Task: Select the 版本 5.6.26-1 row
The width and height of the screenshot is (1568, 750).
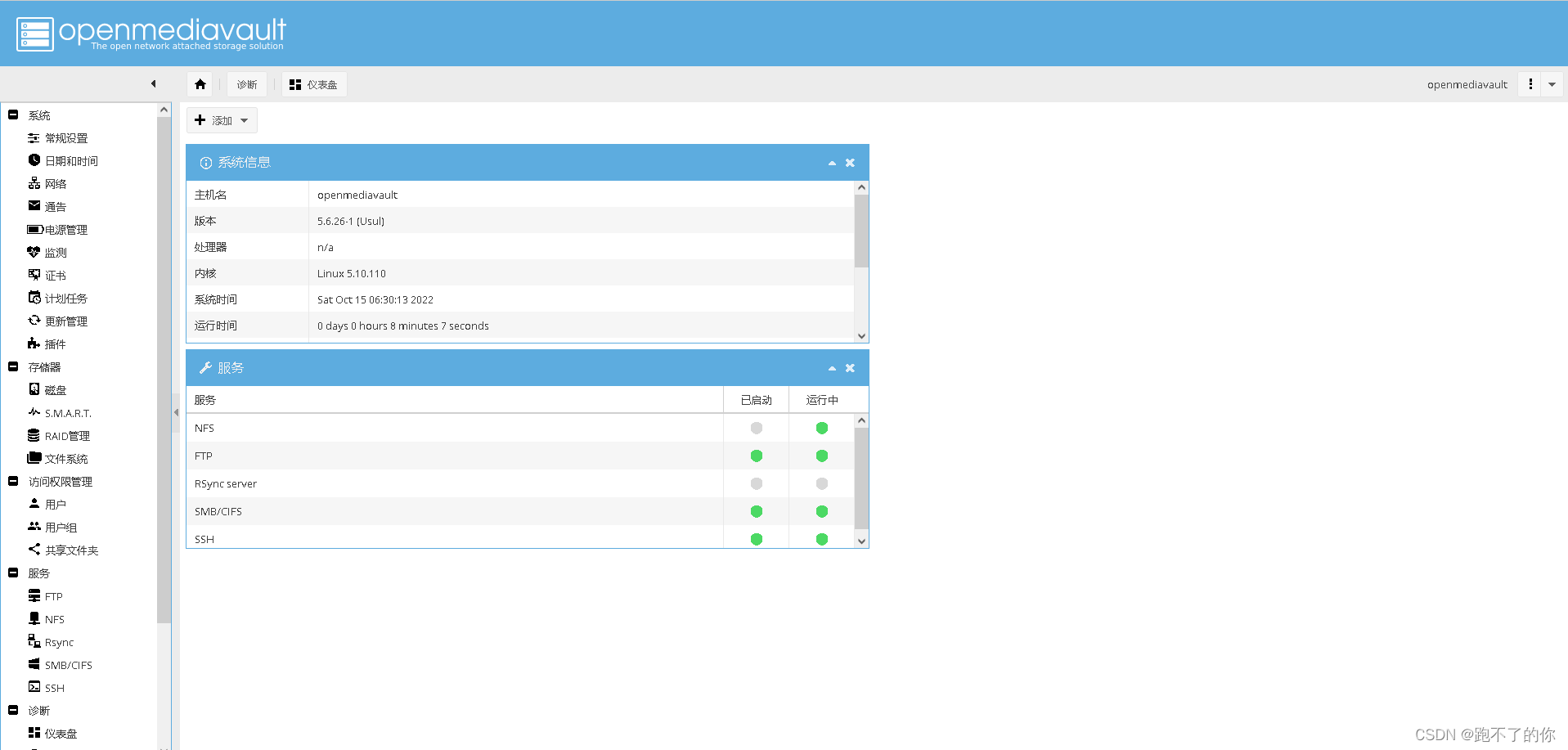Action: (520, 221)
